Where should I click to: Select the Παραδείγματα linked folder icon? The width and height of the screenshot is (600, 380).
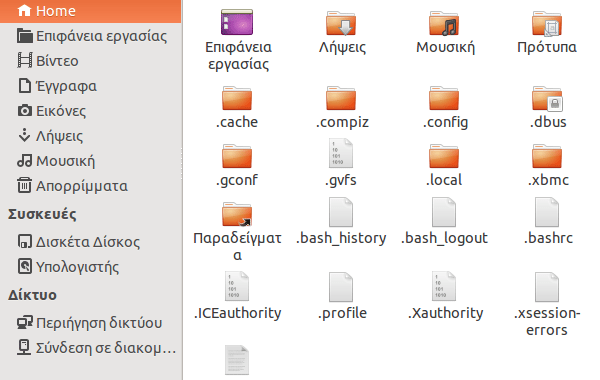point(237,214)
